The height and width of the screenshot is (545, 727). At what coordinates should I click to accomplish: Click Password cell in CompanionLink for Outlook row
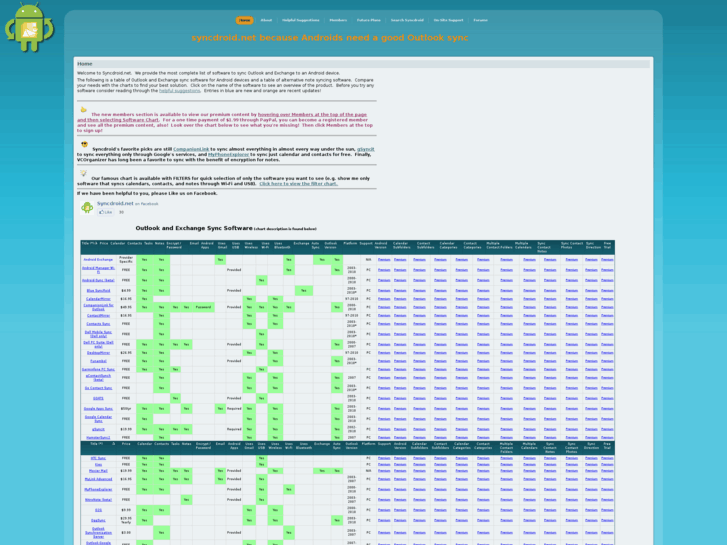(204, 307)
